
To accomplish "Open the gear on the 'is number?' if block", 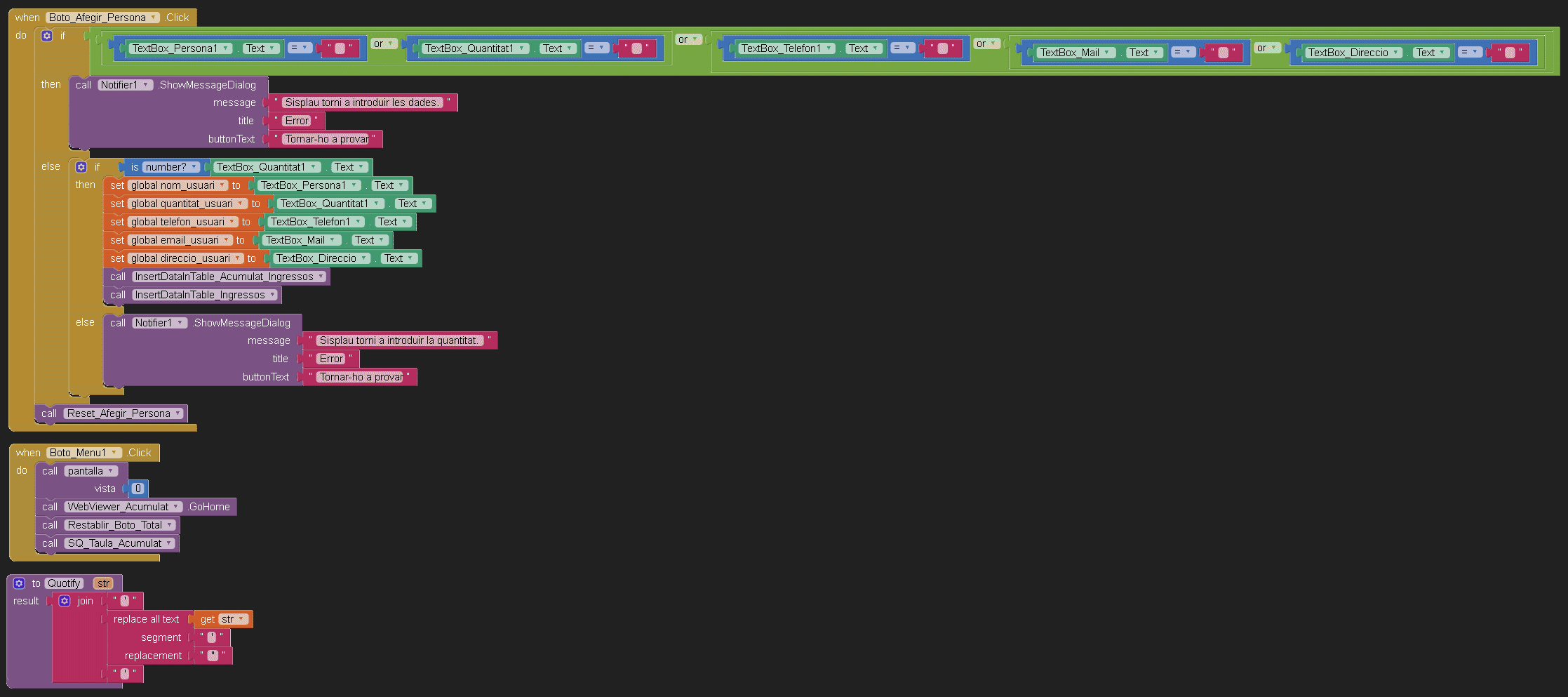I will pyautogui.click(x=81, y=167).
